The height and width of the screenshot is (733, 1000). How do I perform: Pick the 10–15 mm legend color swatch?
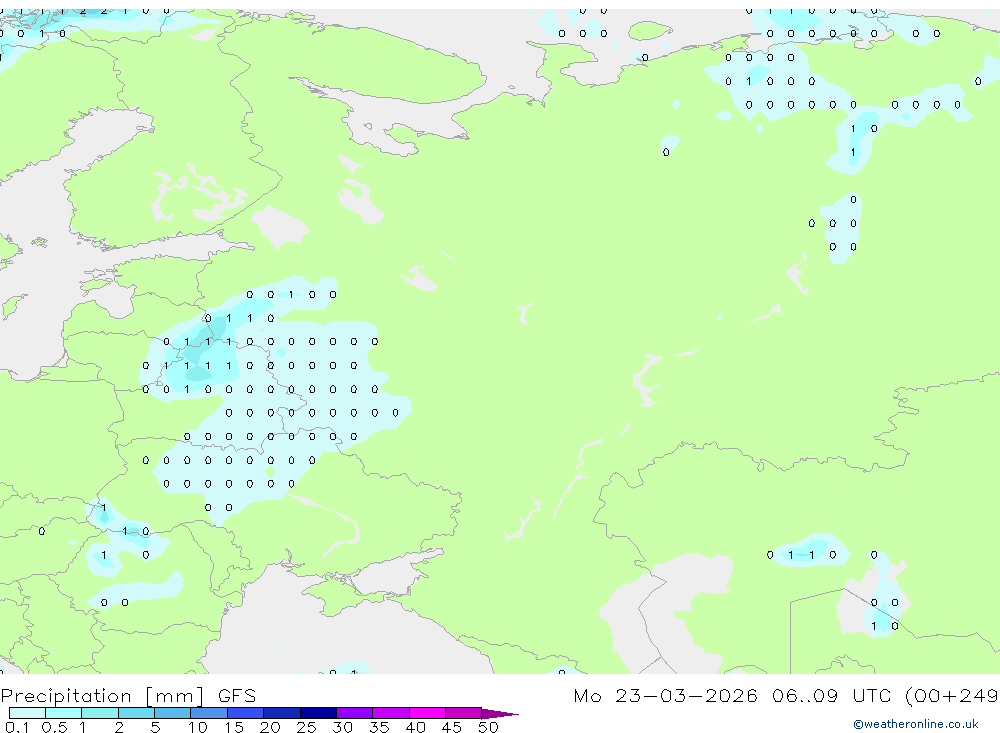click(209, 713)
